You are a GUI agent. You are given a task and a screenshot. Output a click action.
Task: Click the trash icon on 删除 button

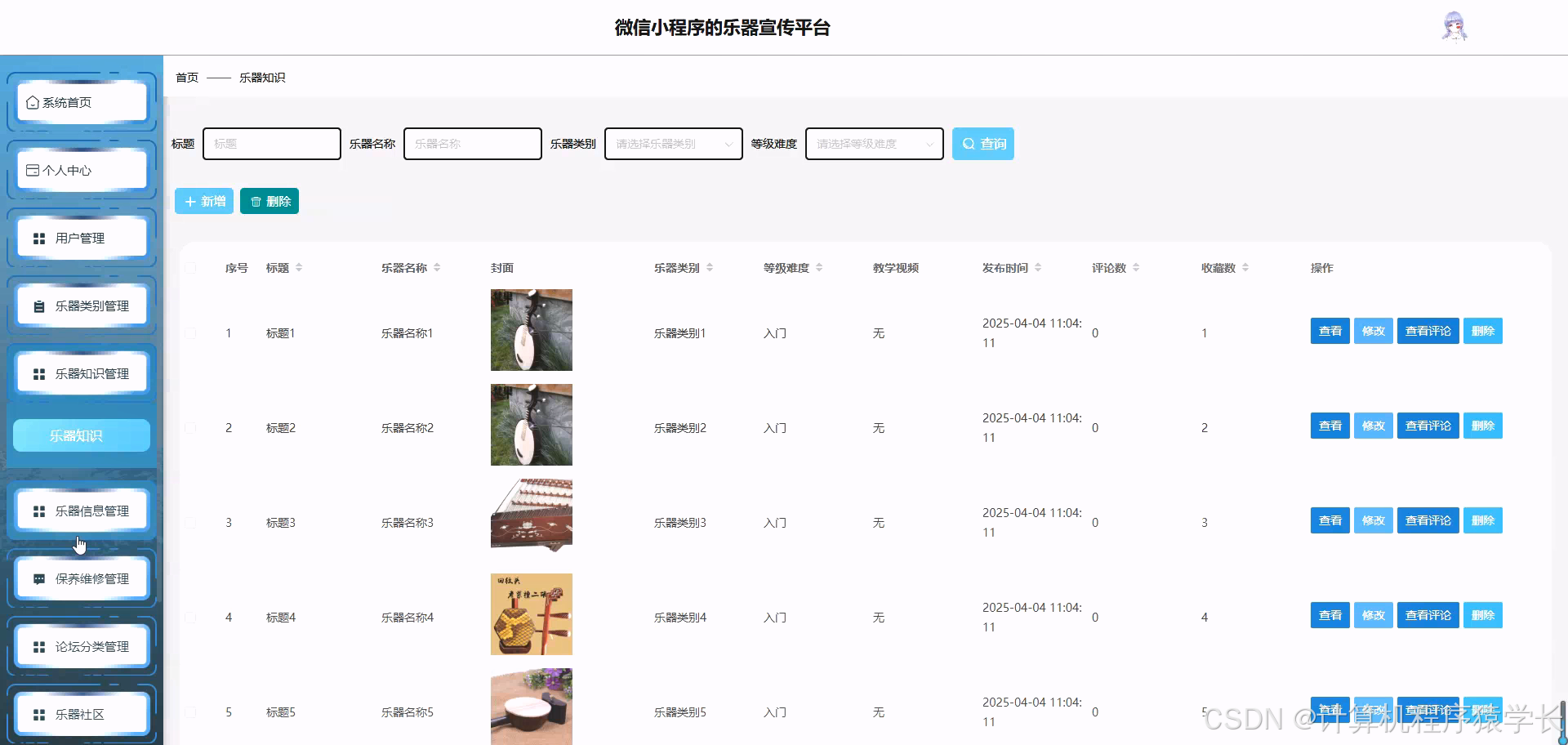point(256,200)
